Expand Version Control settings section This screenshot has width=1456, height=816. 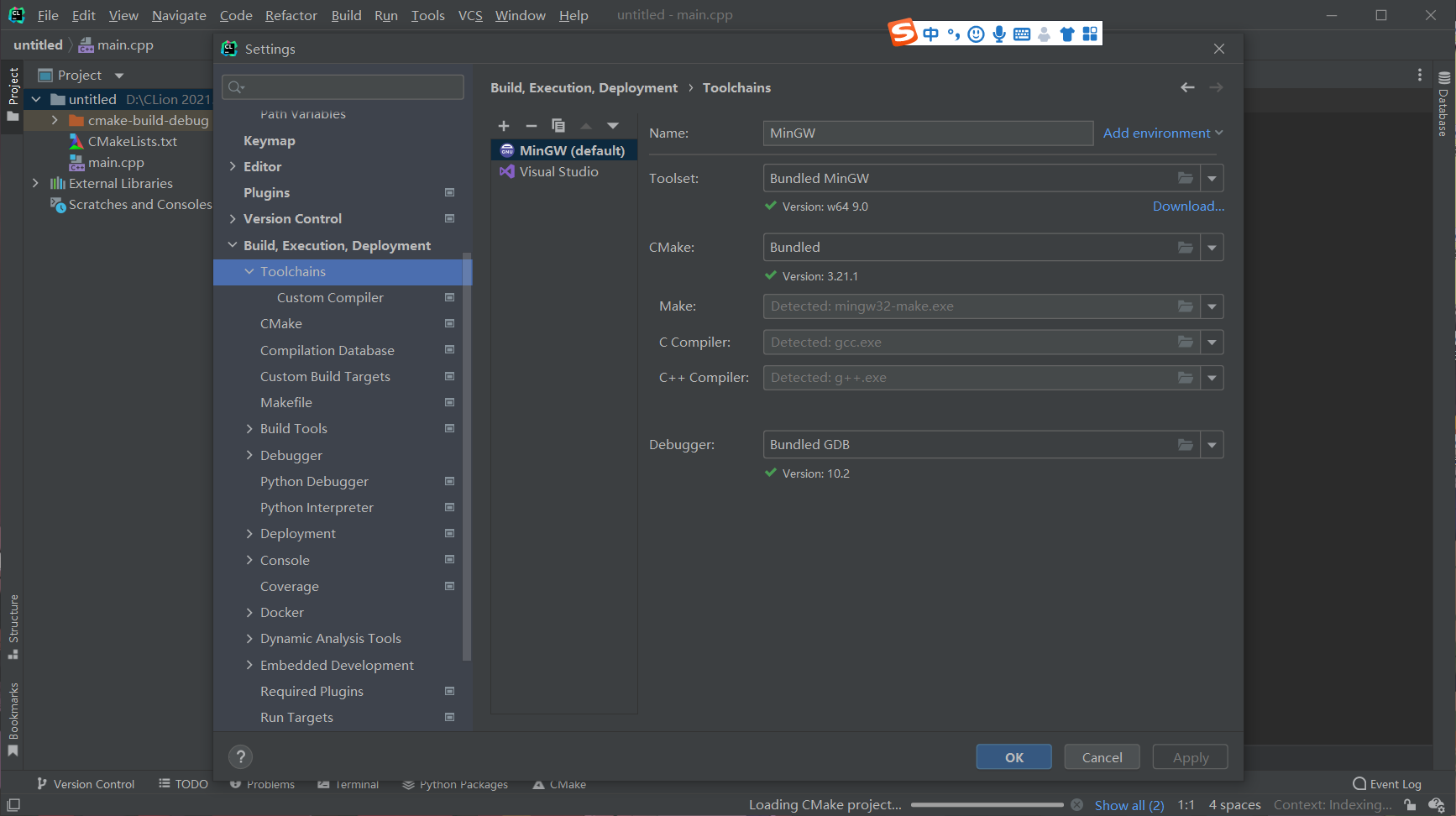point(233,219)
